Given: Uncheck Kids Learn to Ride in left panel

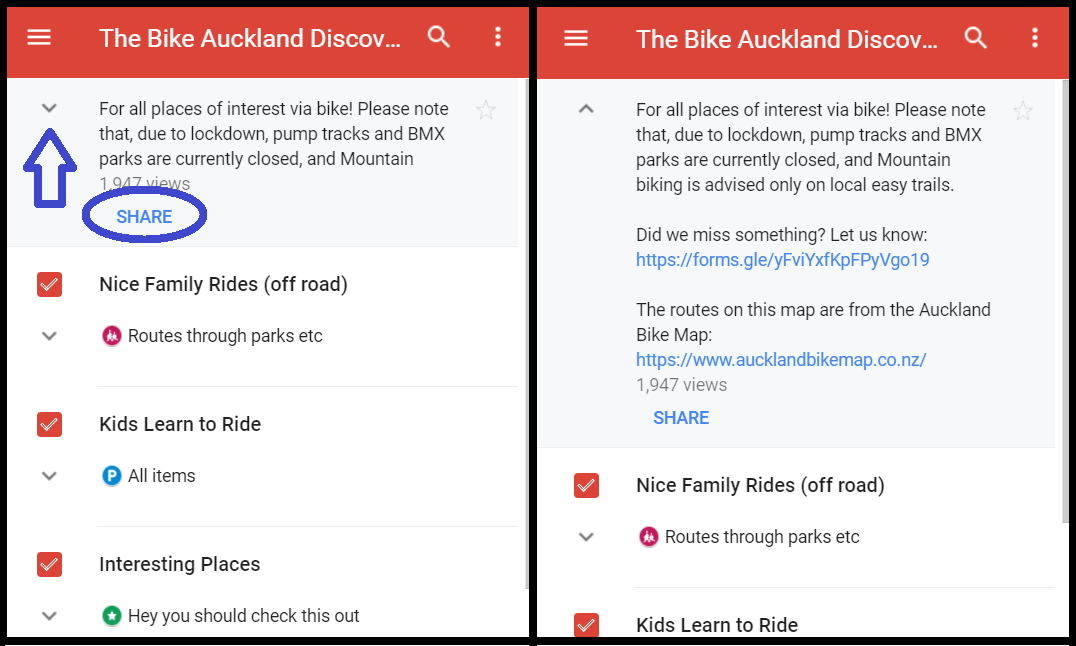Looking at the screenshot, I should coord(49,424).
